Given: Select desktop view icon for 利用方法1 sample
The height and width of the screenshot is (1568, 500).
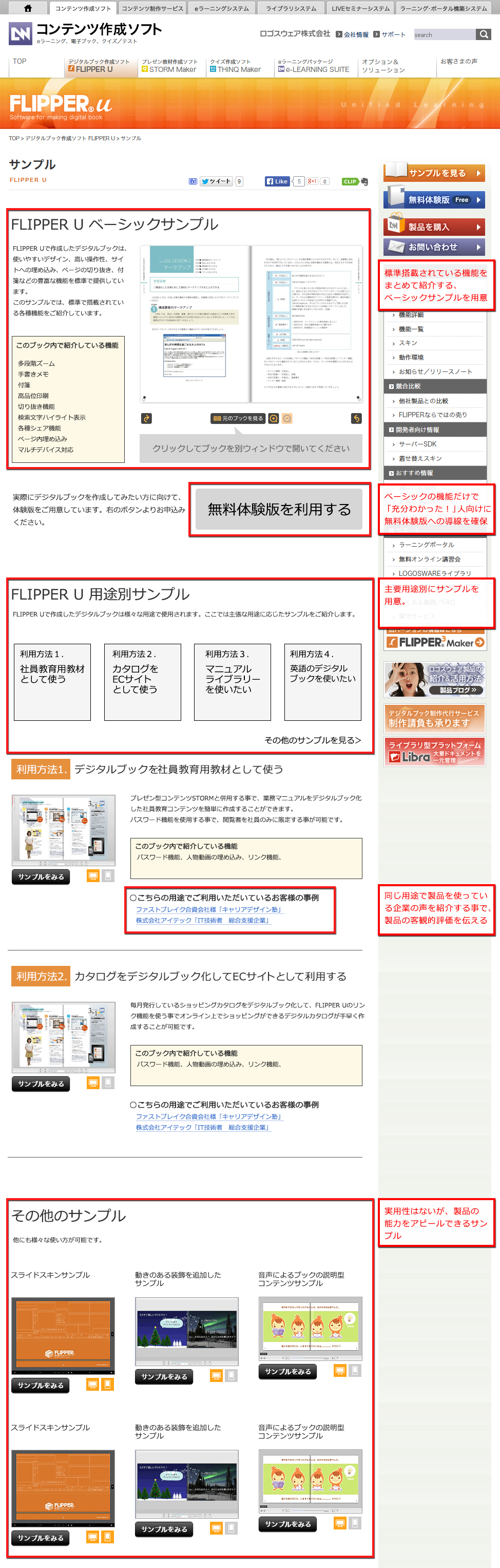Looking at the screenshot, I should click(x=93, y=876).
